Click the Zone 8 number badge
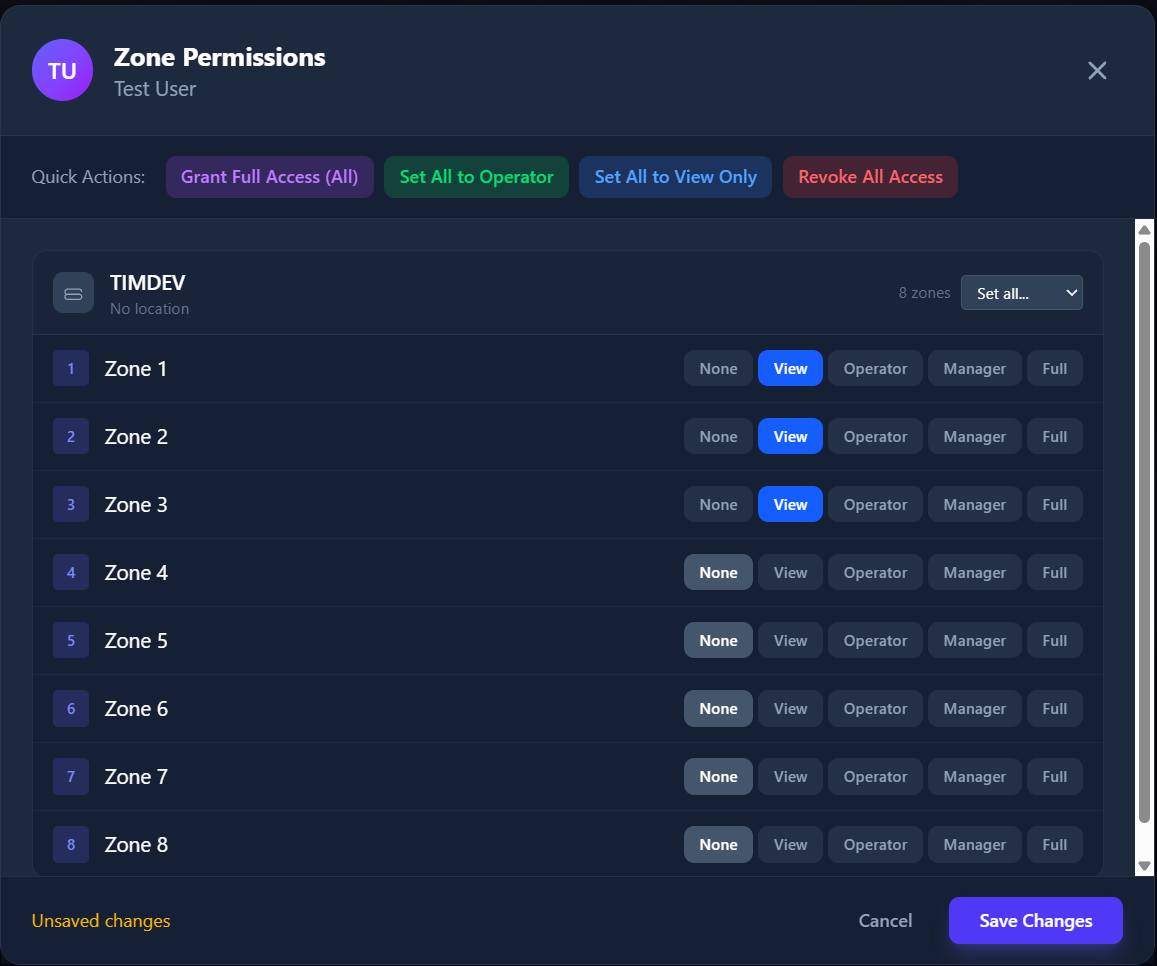1157x966 pixels. [x=71, y=845]
